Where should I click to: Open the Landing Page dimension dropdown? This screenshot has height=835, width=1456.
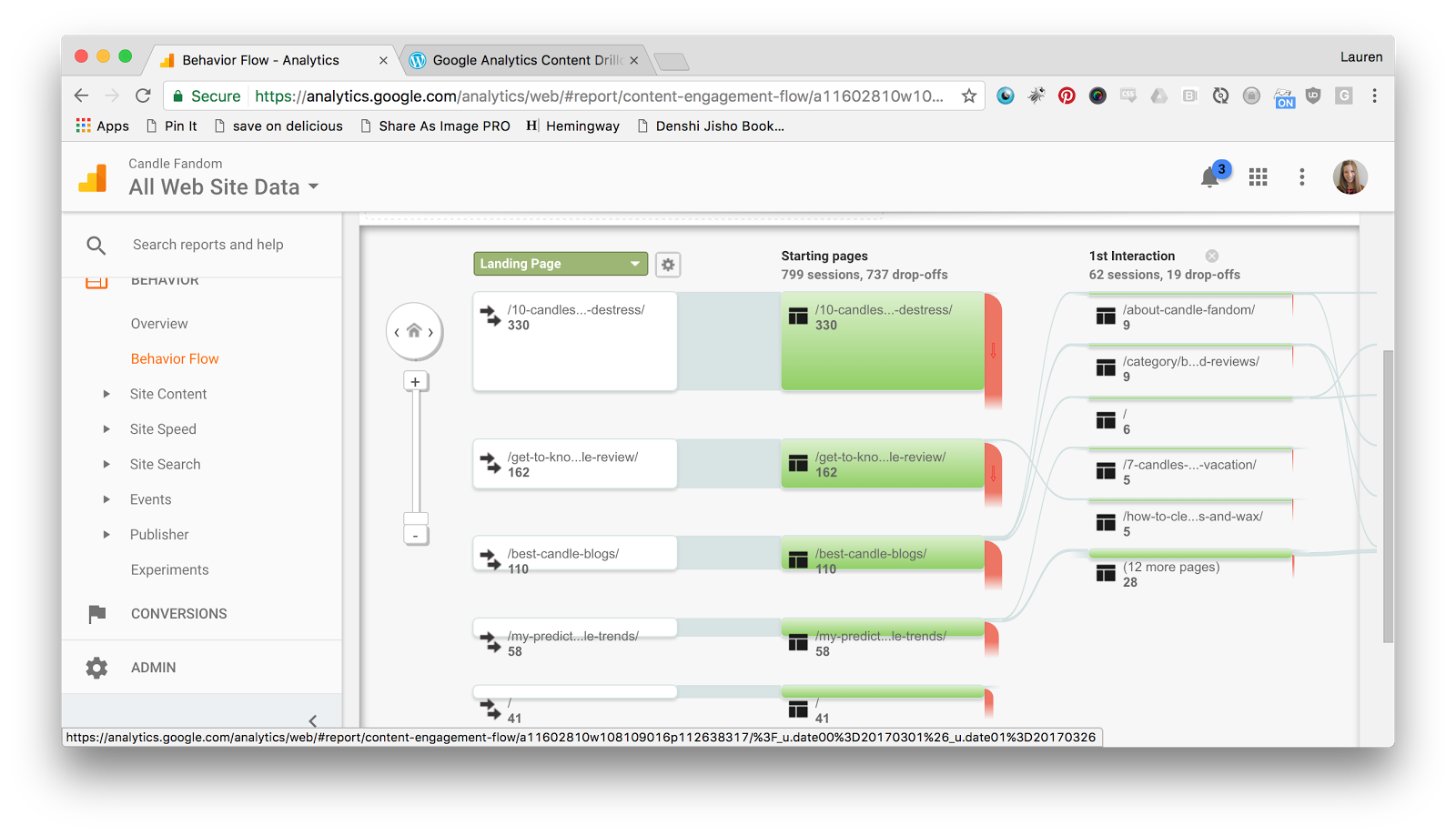pyautogui.click(x=560, y=264)
